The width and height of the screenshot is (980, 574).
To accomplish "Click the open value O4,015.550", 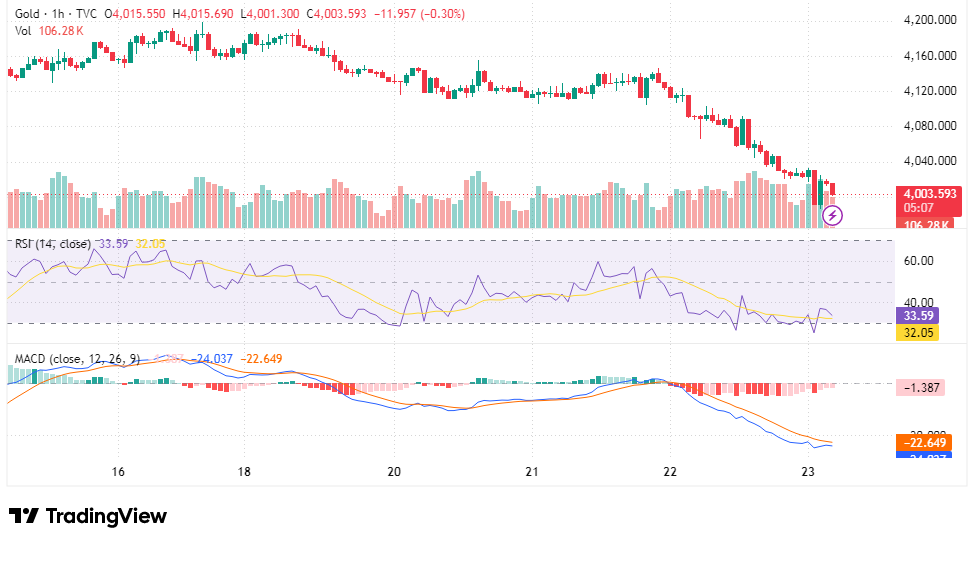I will [x=135, y=14].
